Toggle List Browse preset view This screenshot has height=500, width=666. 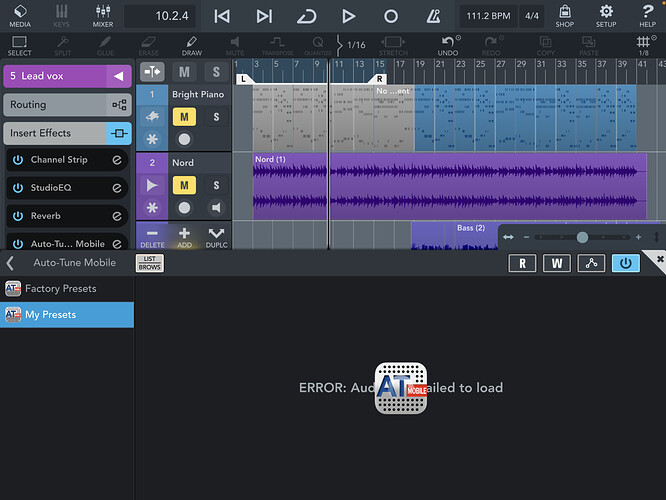click(150, 263)
